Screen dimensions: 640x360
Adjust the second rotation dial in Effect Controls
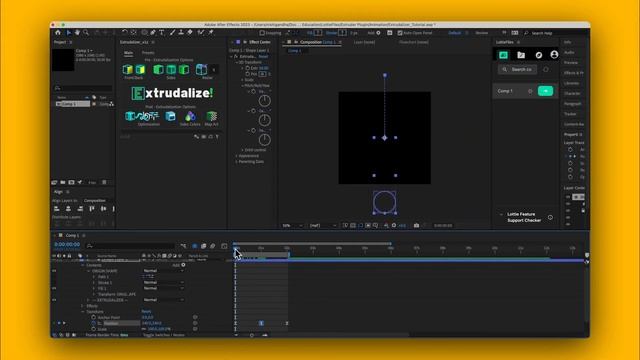(264, 120)
